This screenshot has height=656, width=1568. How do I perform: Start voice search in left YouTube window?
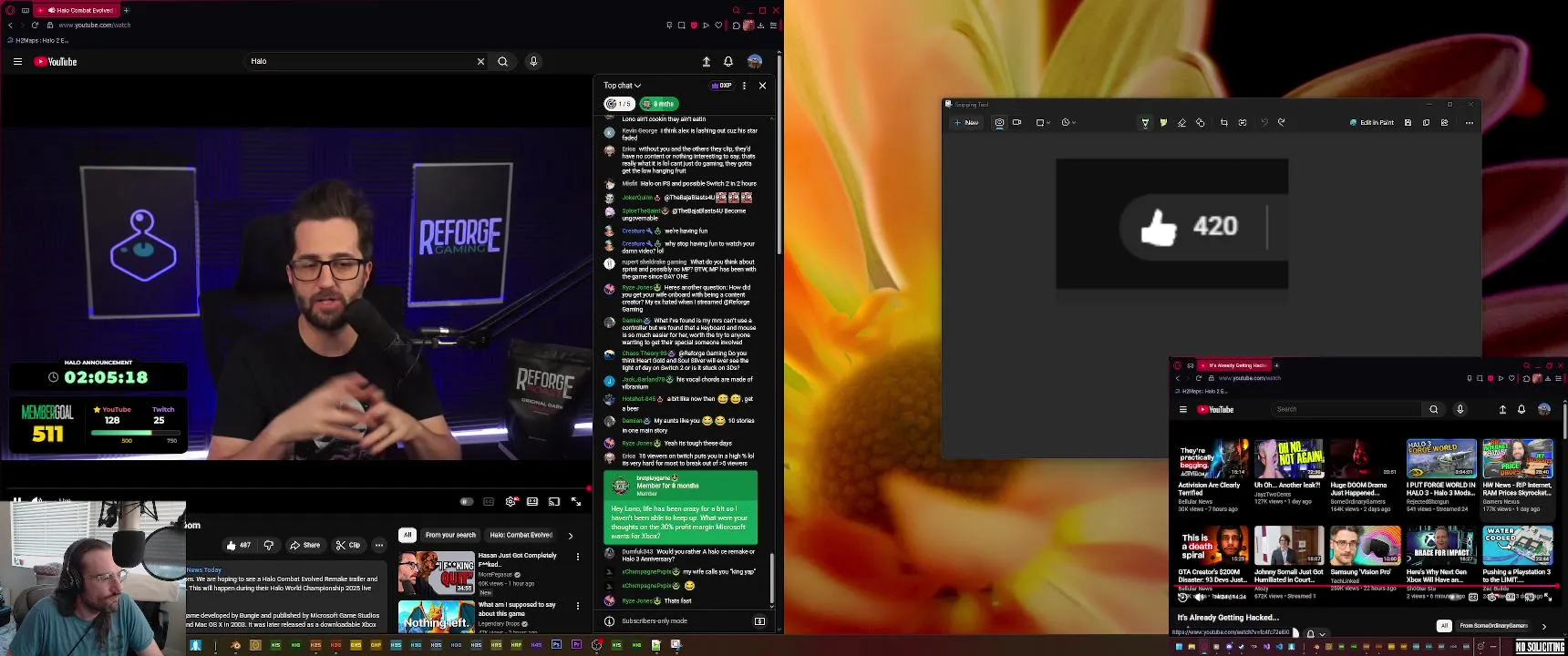click(x=533, y=61)
